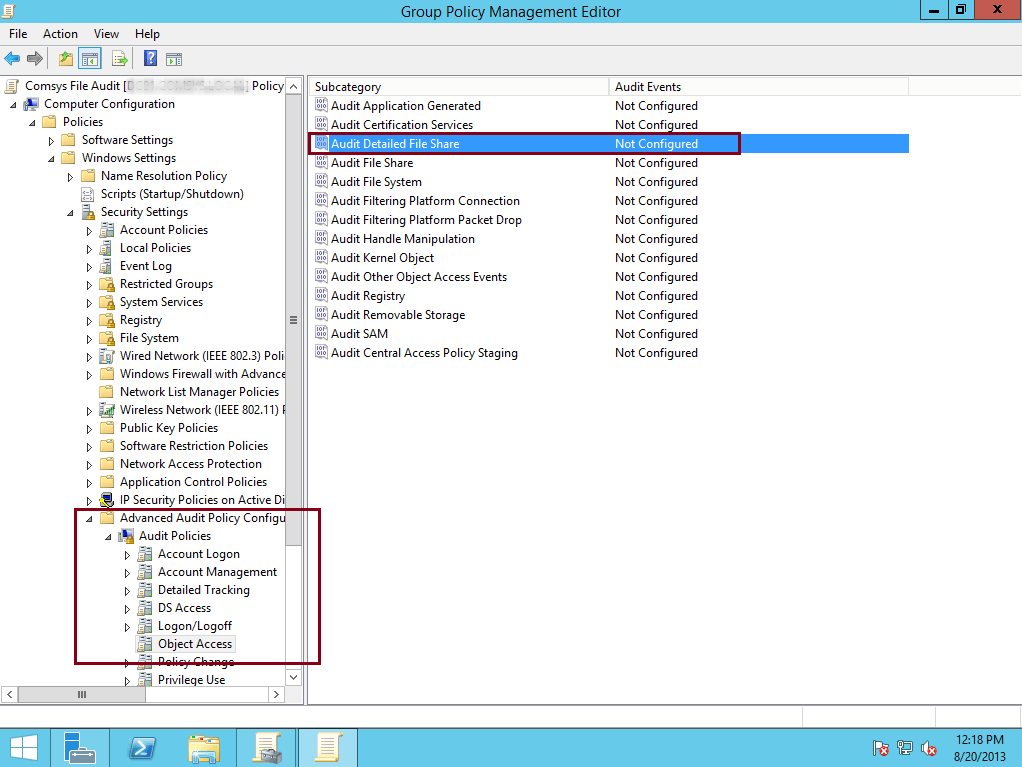This screenshot has width=1022, height=767.
Task: Expand the Account Logon tree node
Action: tap(127, 553)
